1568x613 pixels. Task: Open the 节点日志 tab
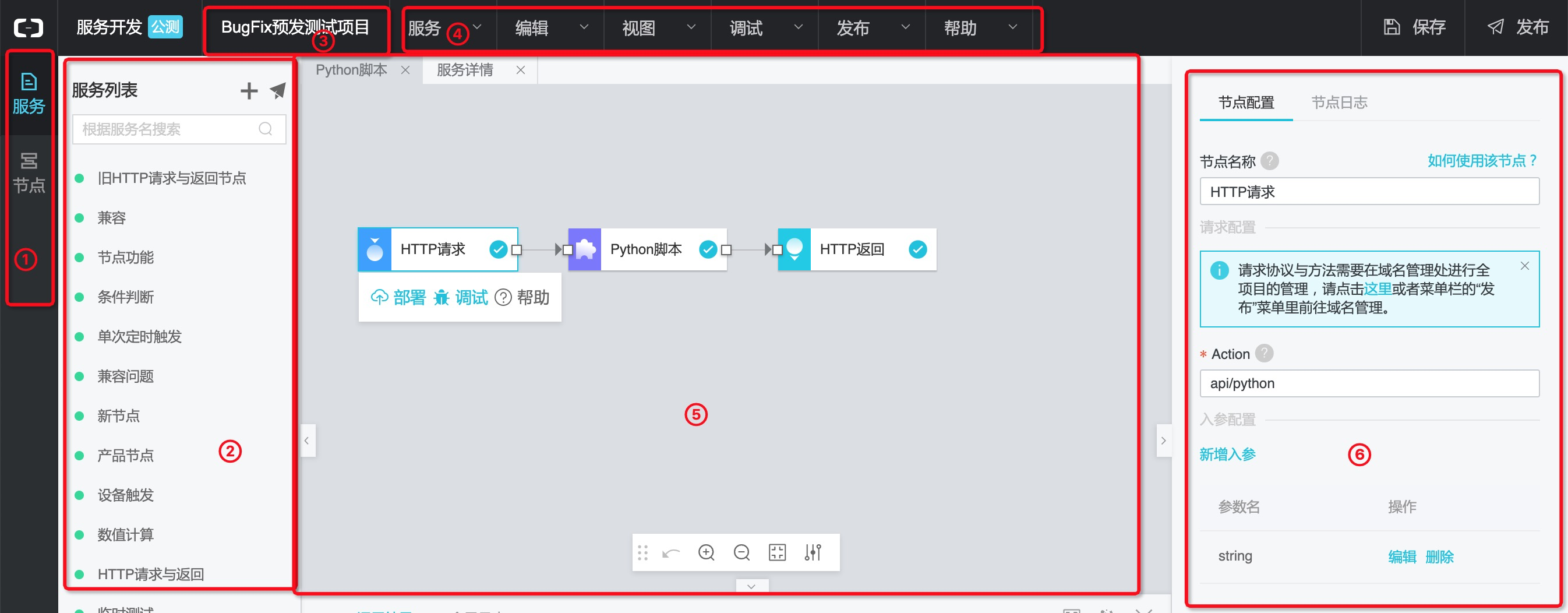click(1339, 103)
